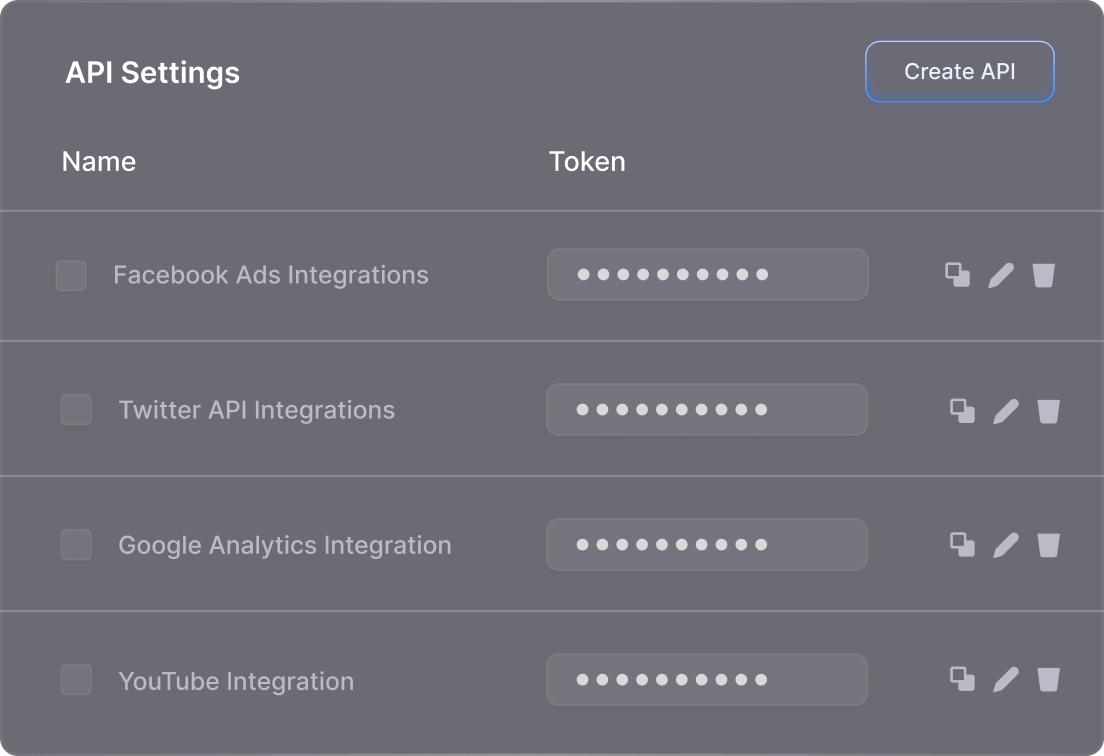Copy the Facebook Ads Integrations token
This screenshot has height=756, width=1104.
point(958,275)
